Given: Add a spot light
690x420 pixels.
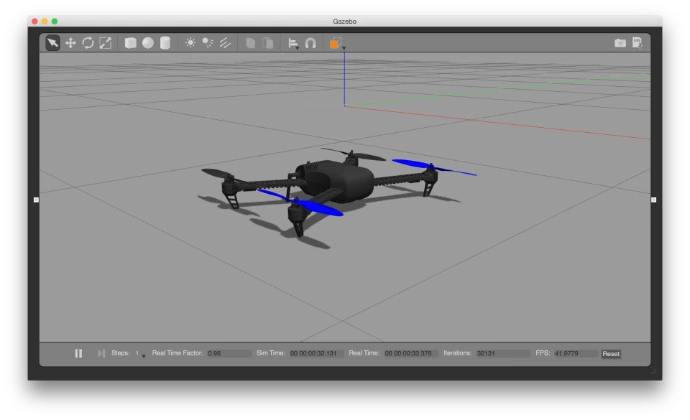Looking at the screenshot, I should [x=208, y=43].
